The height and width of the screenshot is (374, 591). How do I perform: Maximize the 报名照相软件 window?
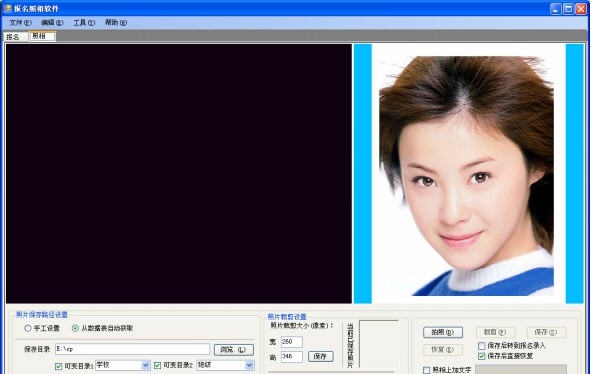coord(568,9)
